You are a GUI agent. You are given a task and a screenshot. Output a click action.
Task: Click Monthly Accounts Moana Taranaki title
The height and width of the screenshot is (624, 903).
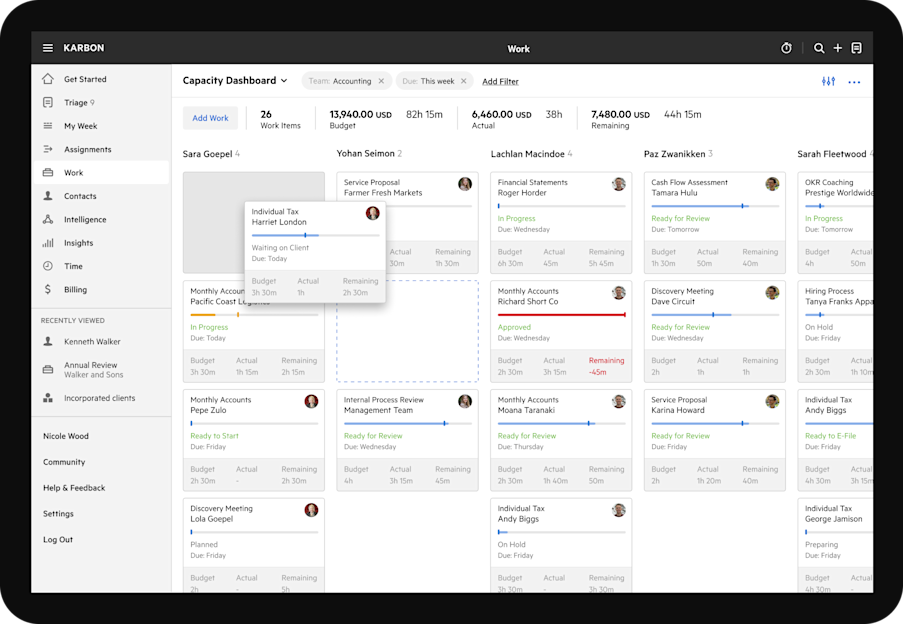click(x=528, y=405)
